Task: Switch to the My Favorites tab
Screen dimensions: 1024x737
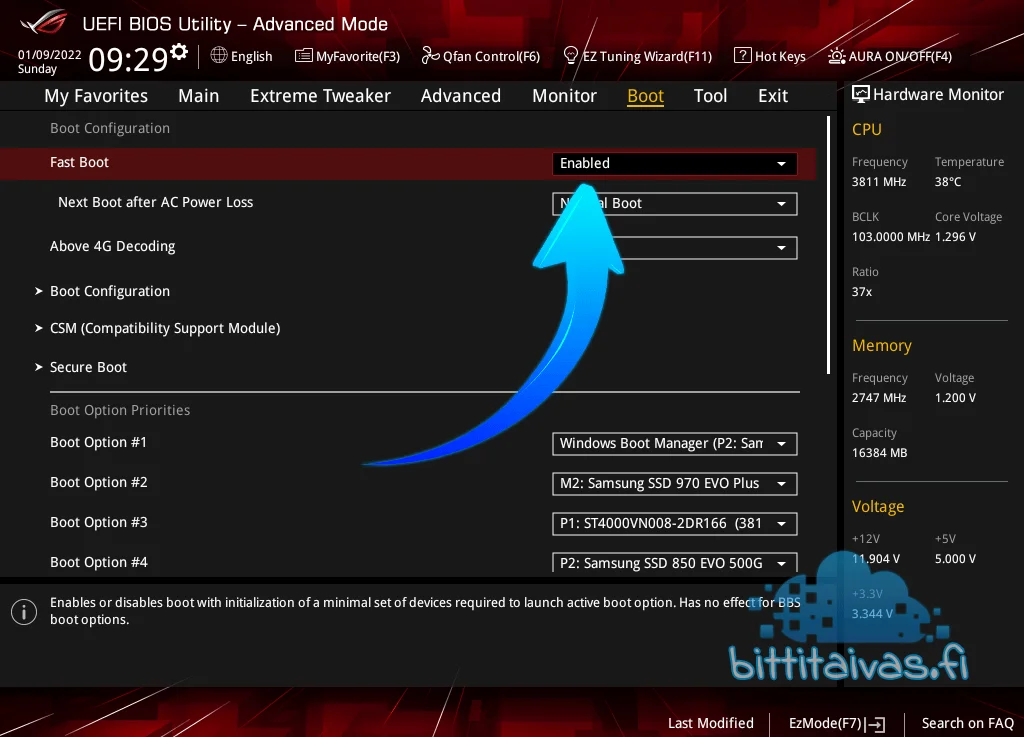Action: tap(96, 96)
